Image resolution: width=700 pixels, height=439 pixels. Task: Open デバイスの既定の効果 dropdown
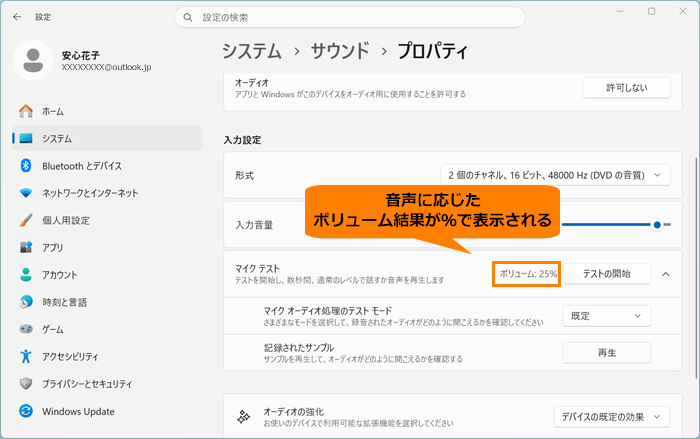pos(612,417)
